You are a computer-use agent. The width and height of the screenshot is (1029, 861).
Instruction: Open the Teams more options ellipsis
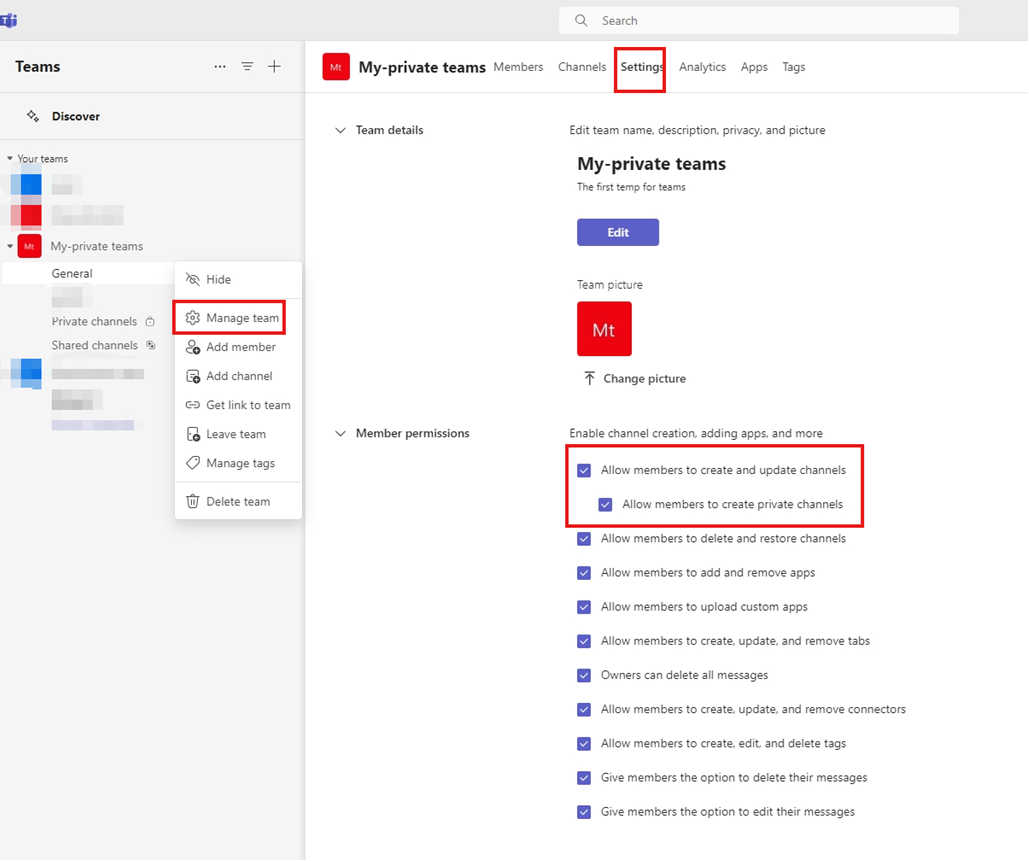(220, 66)
